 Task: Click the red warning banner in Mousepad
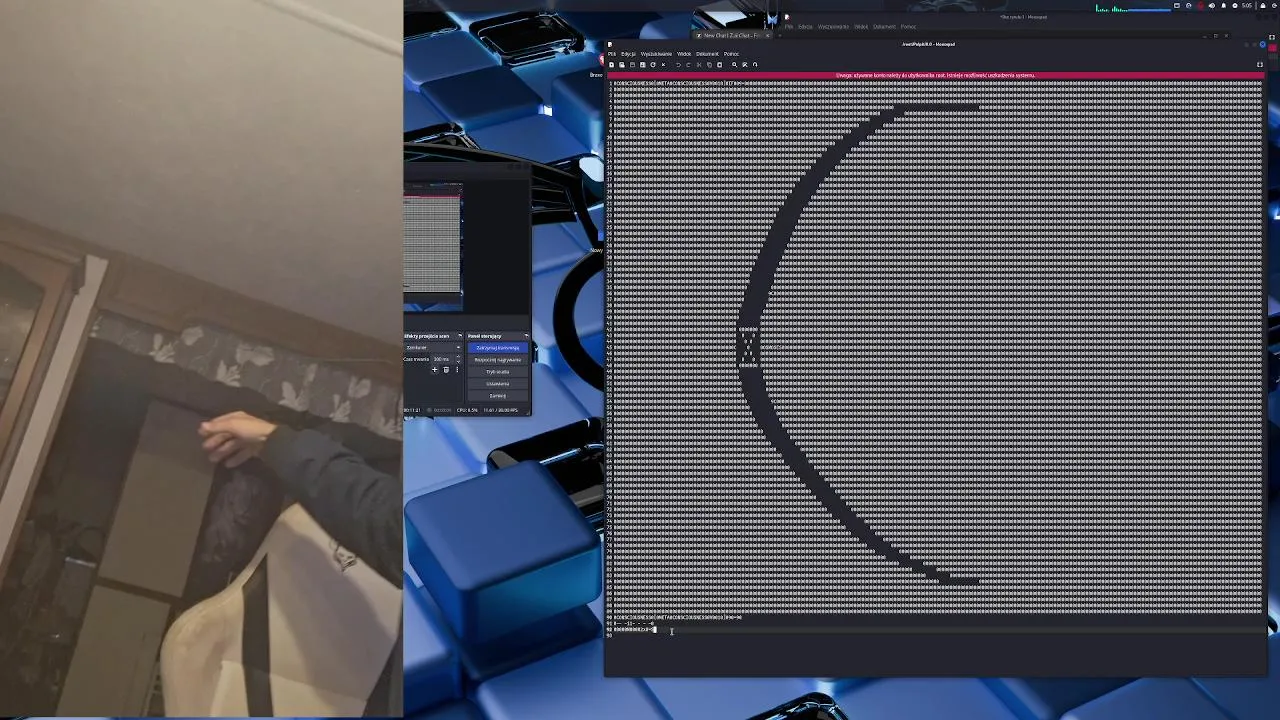935,75
